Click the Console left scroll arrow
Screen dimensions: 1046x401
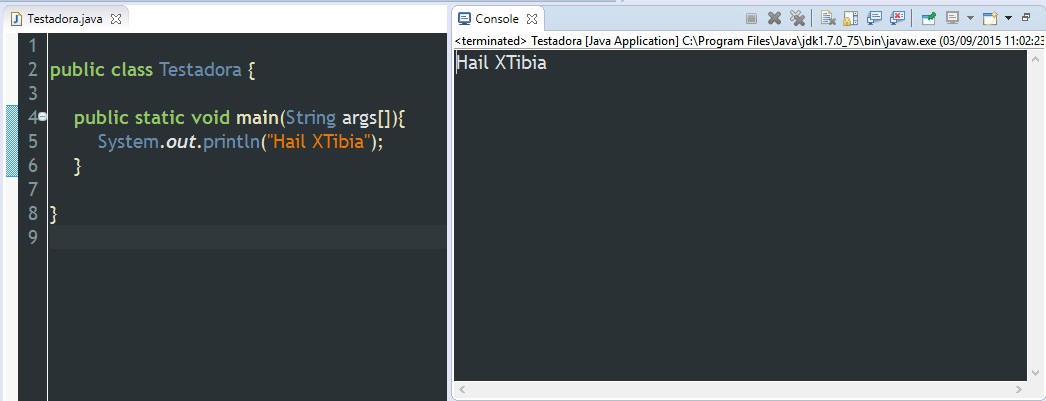tap(462, 389)
